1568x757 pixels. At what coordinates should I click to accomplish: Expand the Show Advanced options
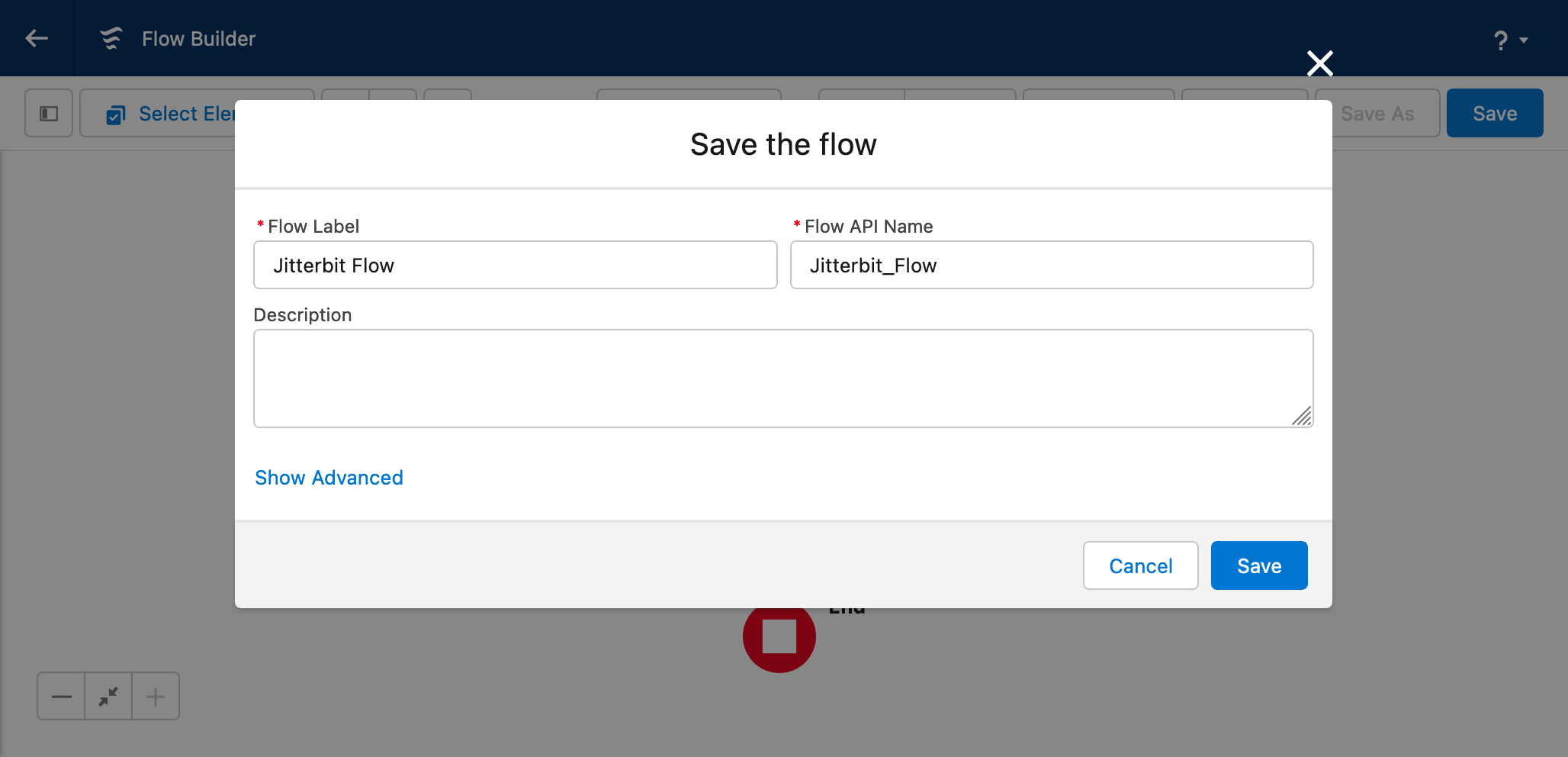pyautogui.click(x=329, y=478)
